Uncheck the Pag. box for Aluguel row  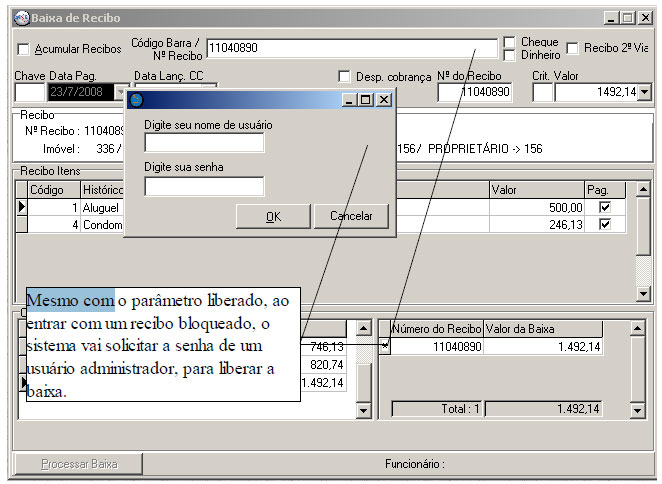[x=604, y=207]
